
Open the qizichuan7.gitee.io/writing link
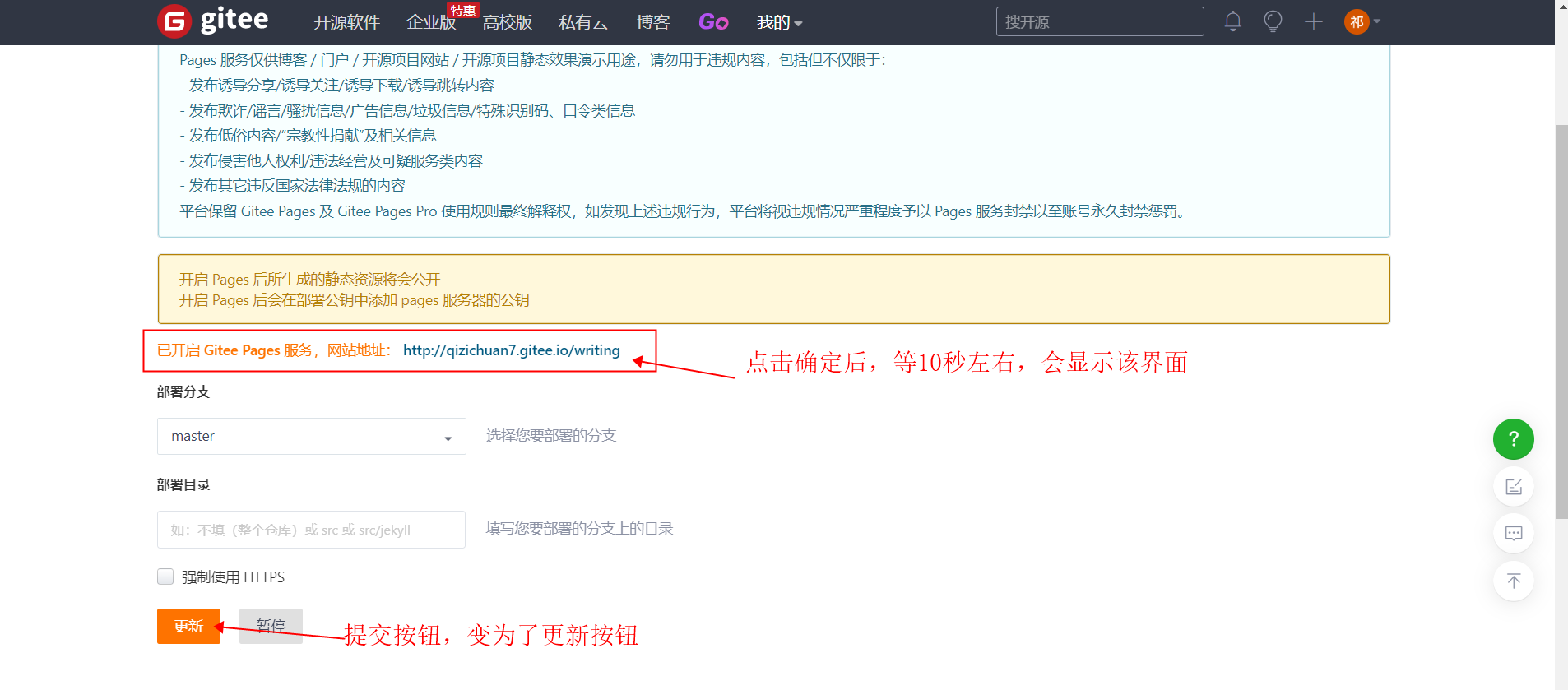pyautogui.click(x=511, y=350)
